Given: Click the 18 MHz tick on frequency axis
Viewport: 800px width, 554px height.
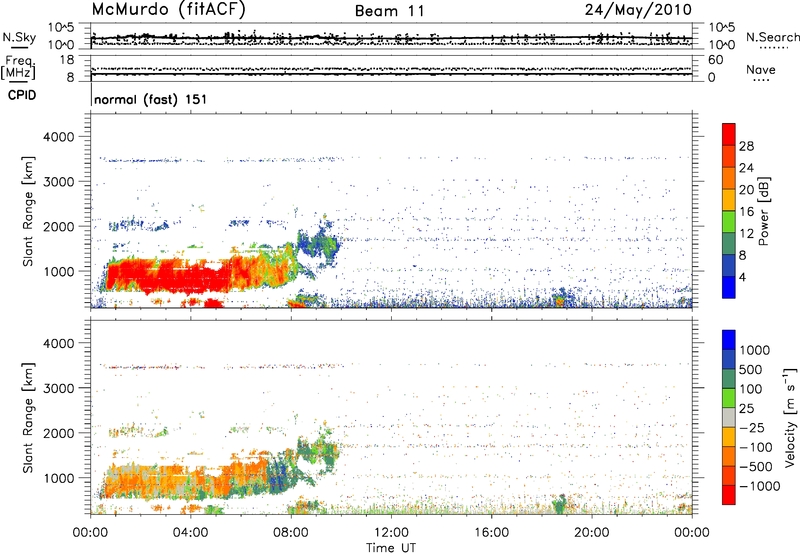Looking at the screenshot, I should (66, 60).
